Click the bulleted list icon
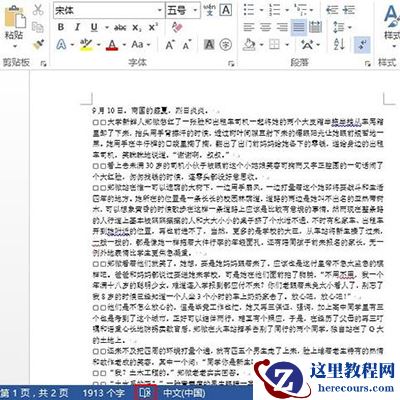 point(249,10)
